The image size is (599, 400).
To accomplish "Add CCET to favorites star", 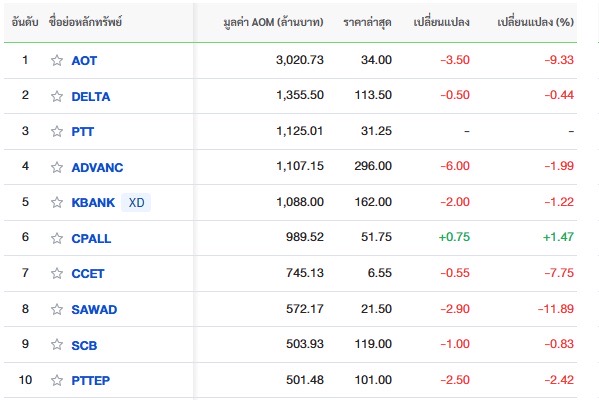I will pyautogui.click(x=57, y=274).
